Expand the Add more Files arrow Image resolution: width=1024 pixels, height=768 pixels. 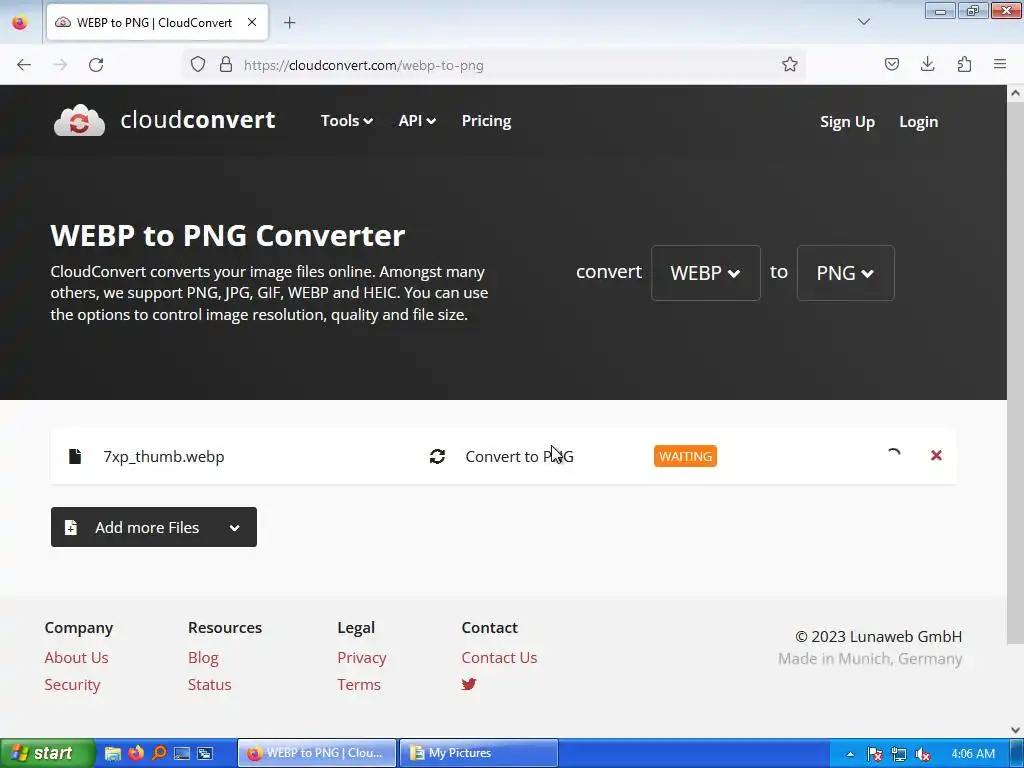(234, 528)
